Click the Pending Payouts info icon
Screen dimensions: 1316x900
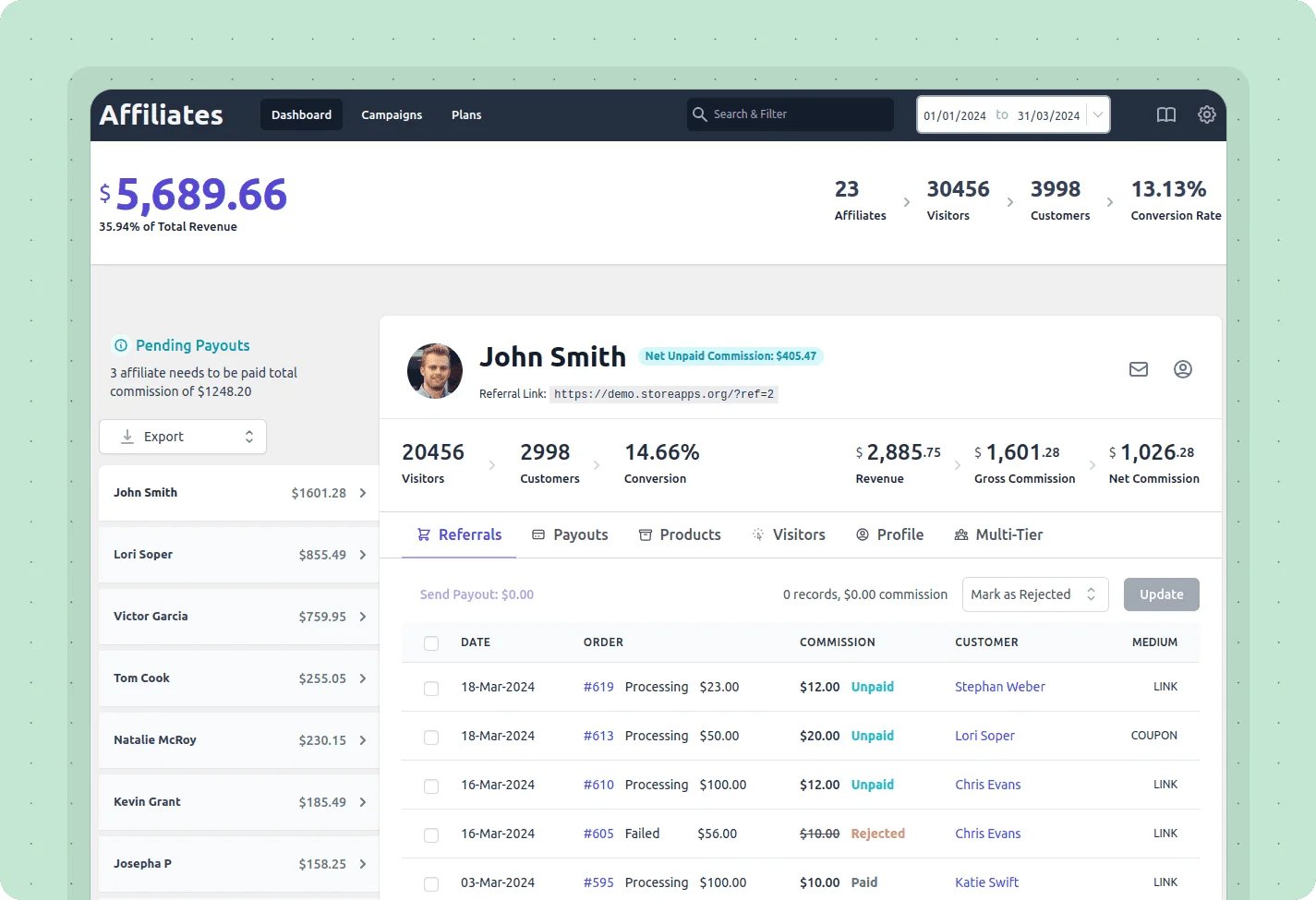121,345
